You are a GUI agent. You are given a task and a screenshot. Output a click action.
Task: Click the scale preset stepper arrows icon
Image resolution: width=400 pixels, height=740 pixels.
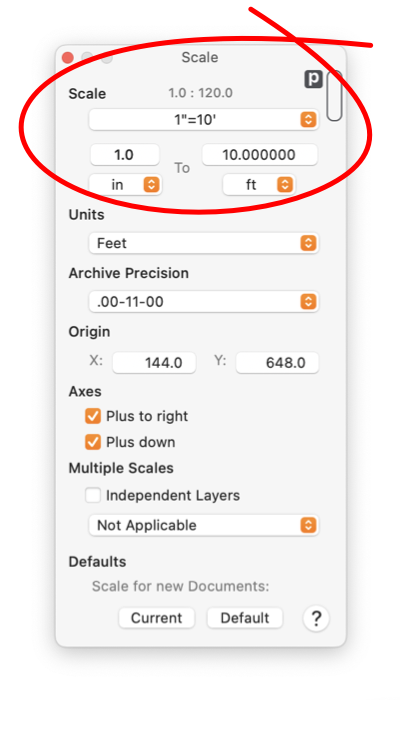pos(308,120)
